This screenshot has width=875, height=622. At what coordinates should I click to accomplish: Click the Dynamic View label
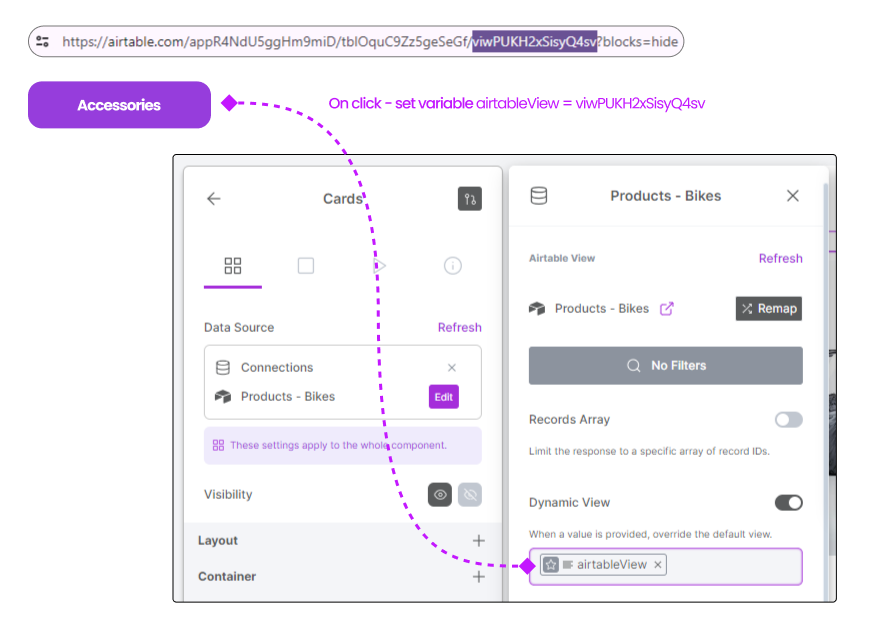pyautogui.click(x=569, y=503)
